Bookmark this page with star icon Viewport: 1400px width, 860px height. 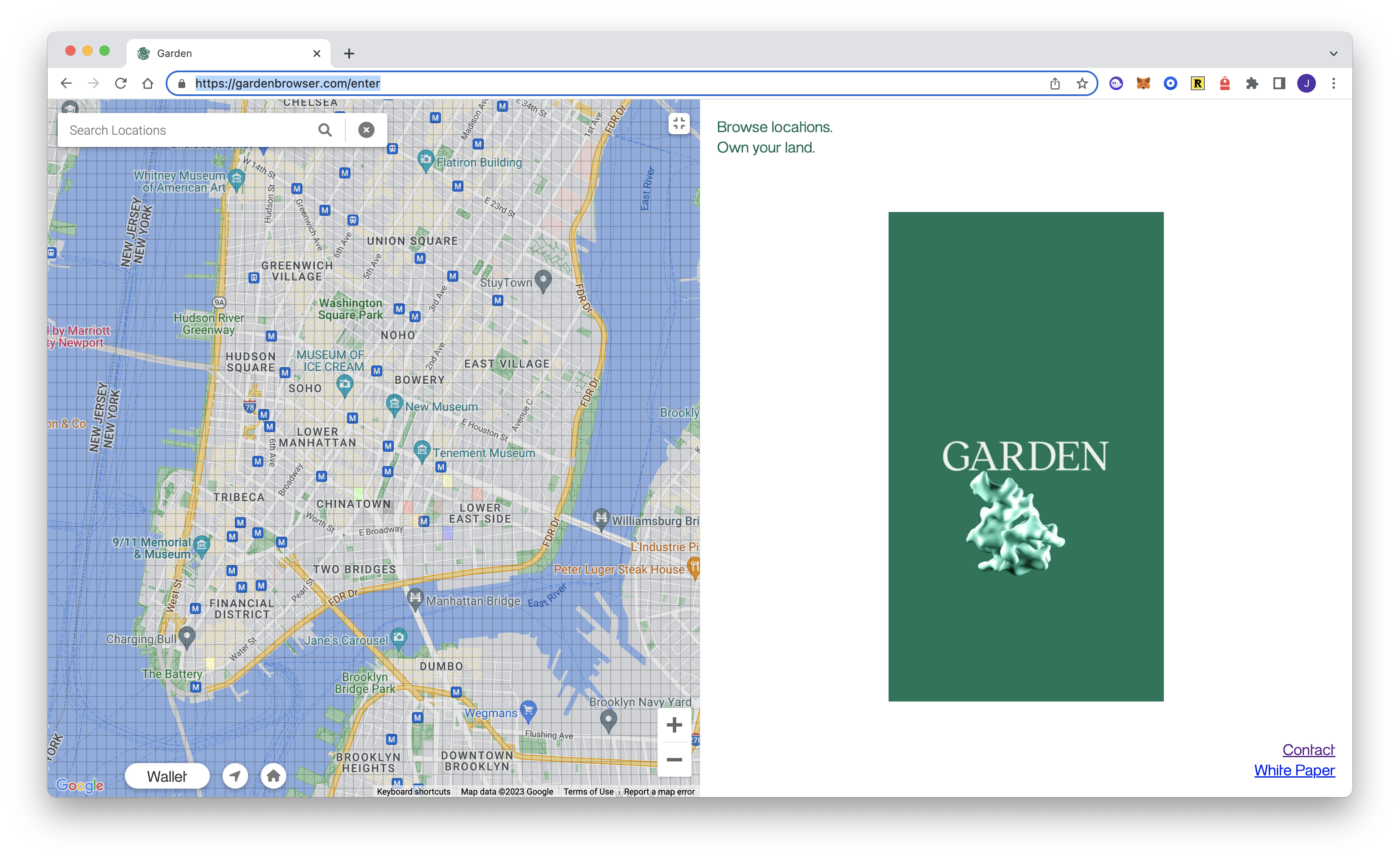1082,84
